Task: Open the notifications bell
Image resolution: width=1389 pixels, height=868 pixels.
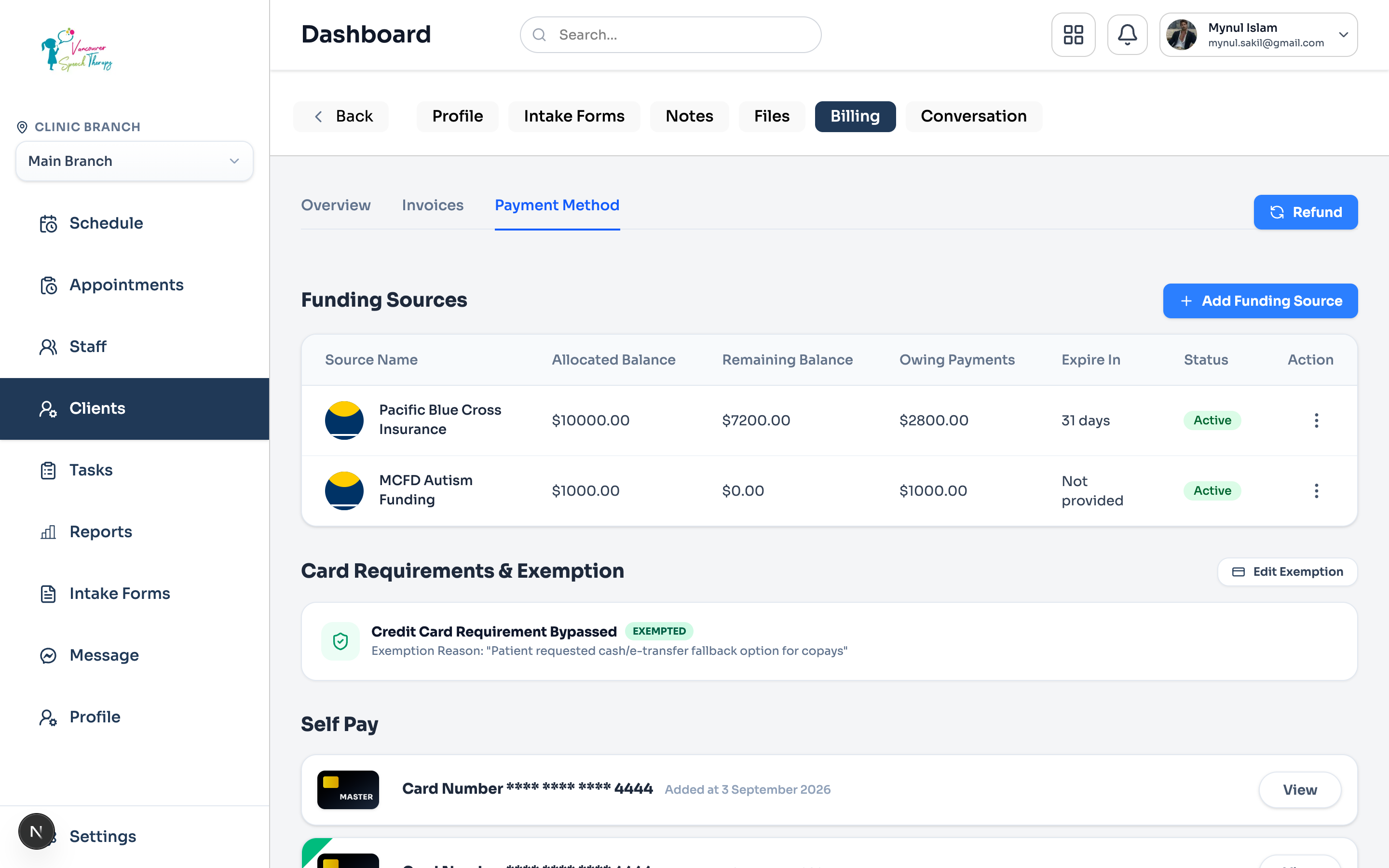Action: (x=1127, y=34)
